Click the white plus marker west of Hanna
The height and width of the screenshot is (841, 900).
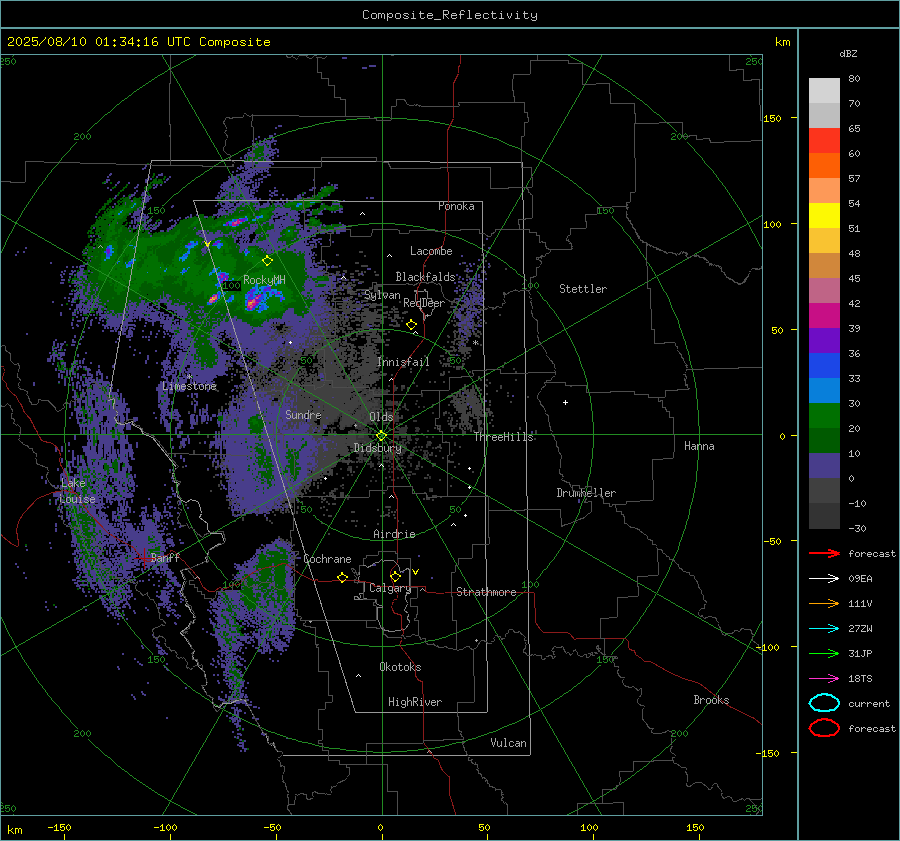565,402
